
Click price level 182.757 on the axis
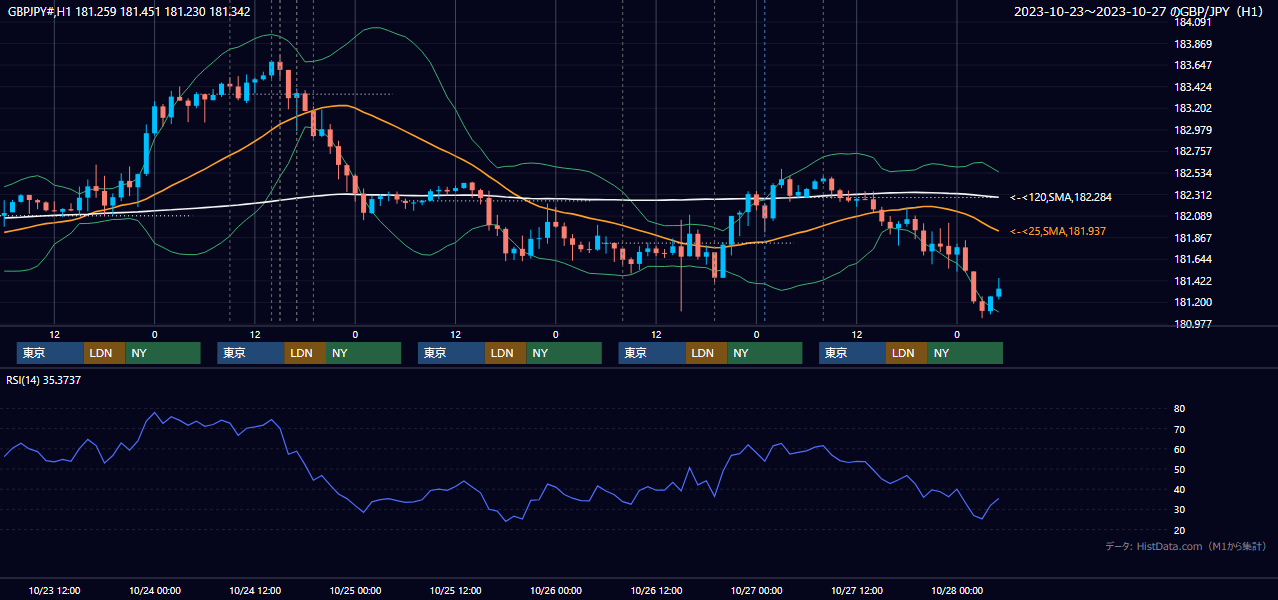click(1192, 152)
